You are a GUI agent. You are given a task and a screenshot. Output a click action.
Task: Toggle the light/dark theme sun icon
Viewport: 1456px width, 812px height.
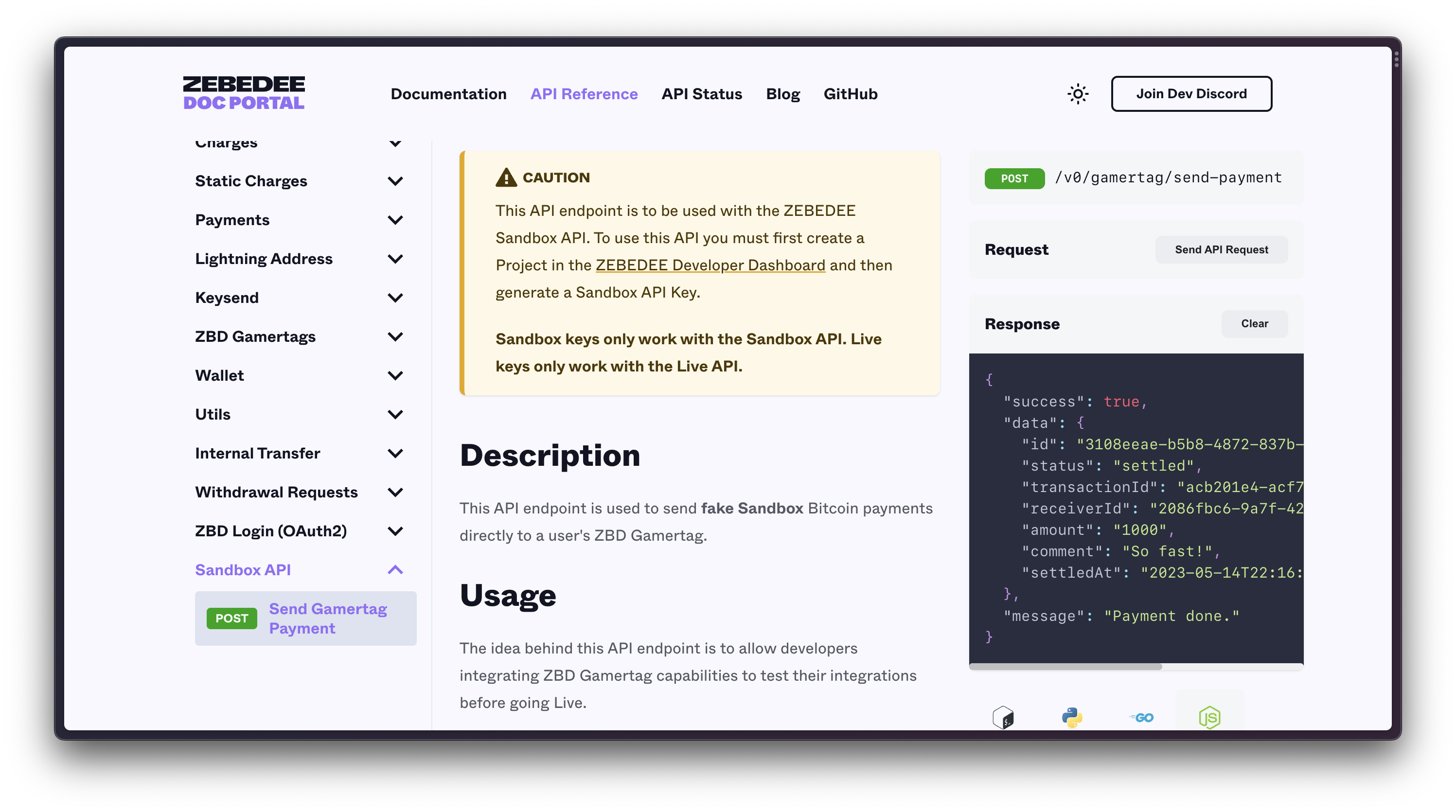[1078, 94]
